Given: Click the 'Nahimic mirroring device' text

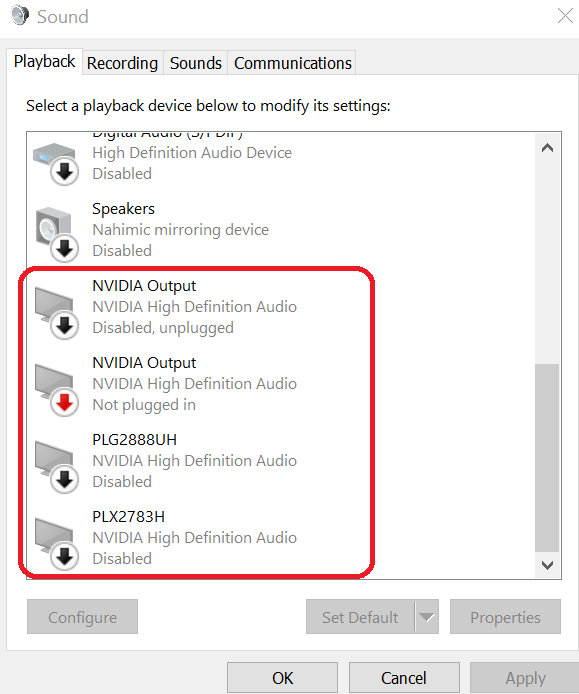Looking at the screenshot, I should coord(181,230).
